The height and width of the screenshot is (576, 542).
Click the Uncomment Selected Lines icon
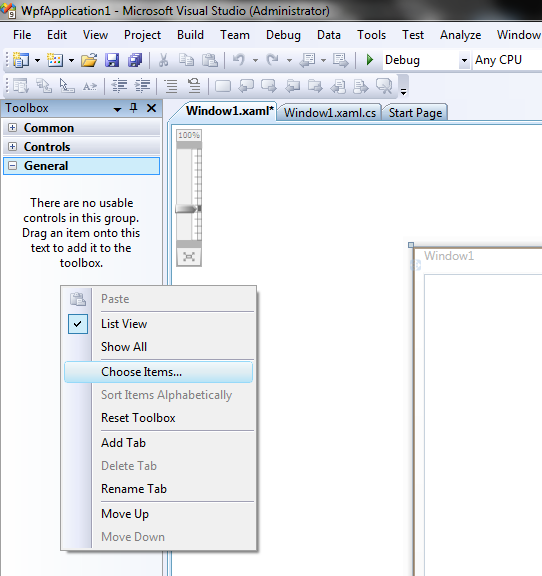point(194,86)
